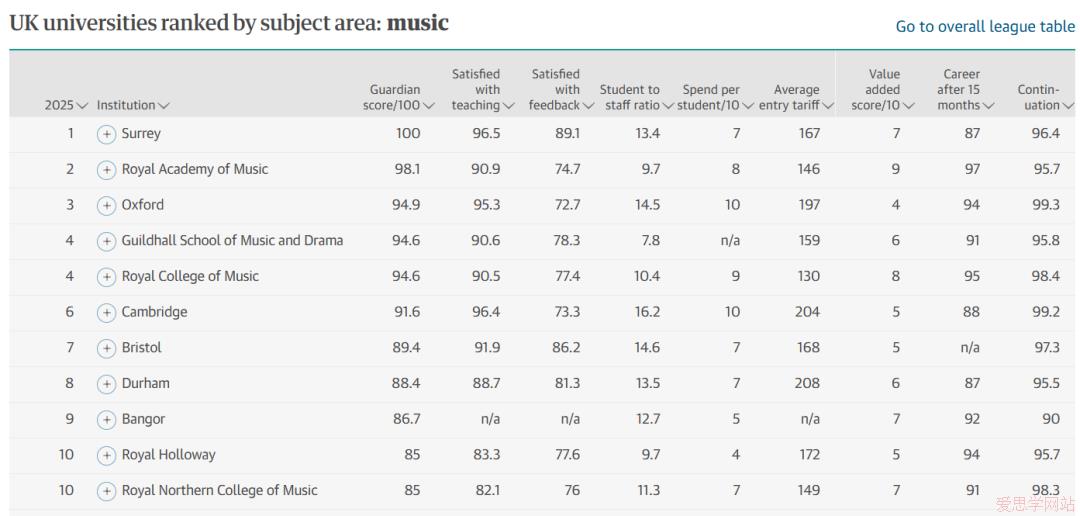Click Royal Northern College of Music name
Screen dimensions: 1080x516
pyautogui.click(x=220, y=491)
